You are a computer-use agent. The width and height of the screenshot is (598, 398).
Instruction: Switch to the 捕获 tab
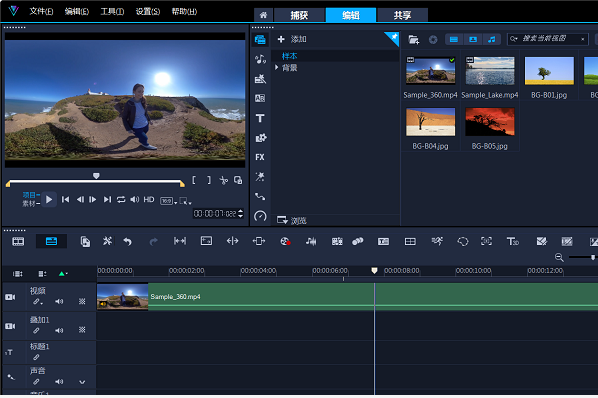299,15
